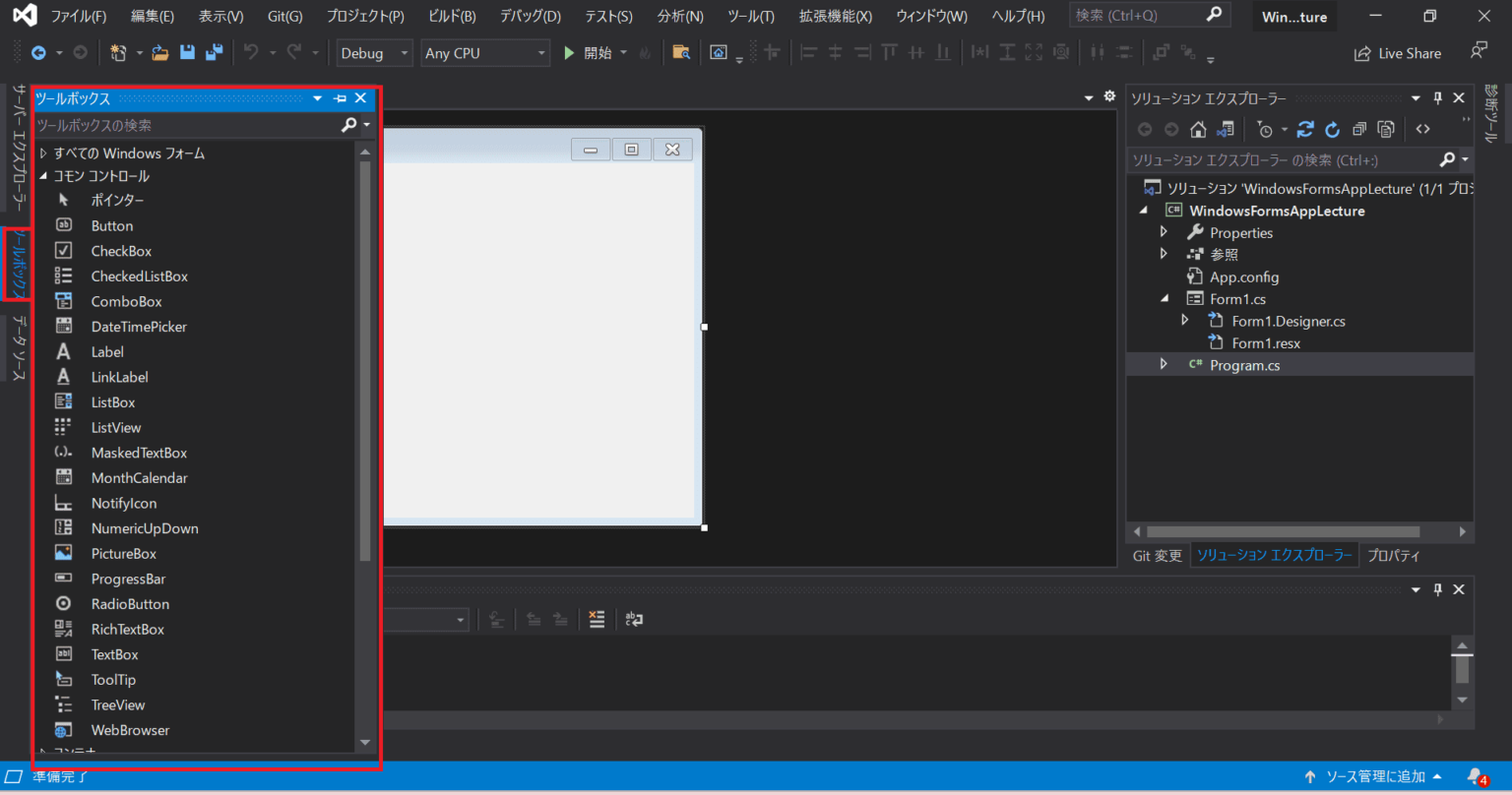The width and height of the screenshot is (1512, 795).
Task: Click the Open File folder icon
Action: click(x=159, y=53)
